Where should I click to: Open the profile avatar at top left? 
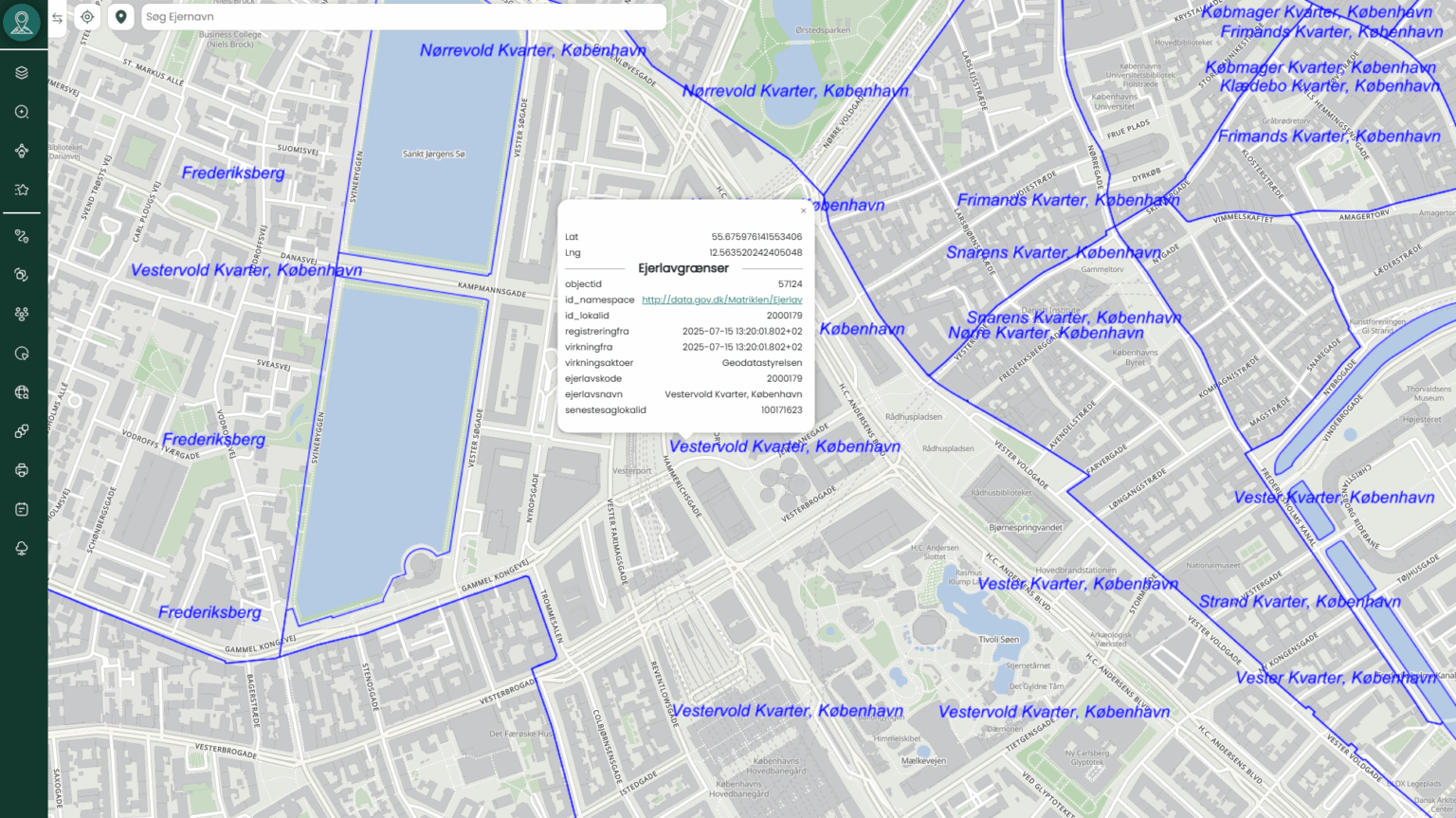click(x=21, y=21)
